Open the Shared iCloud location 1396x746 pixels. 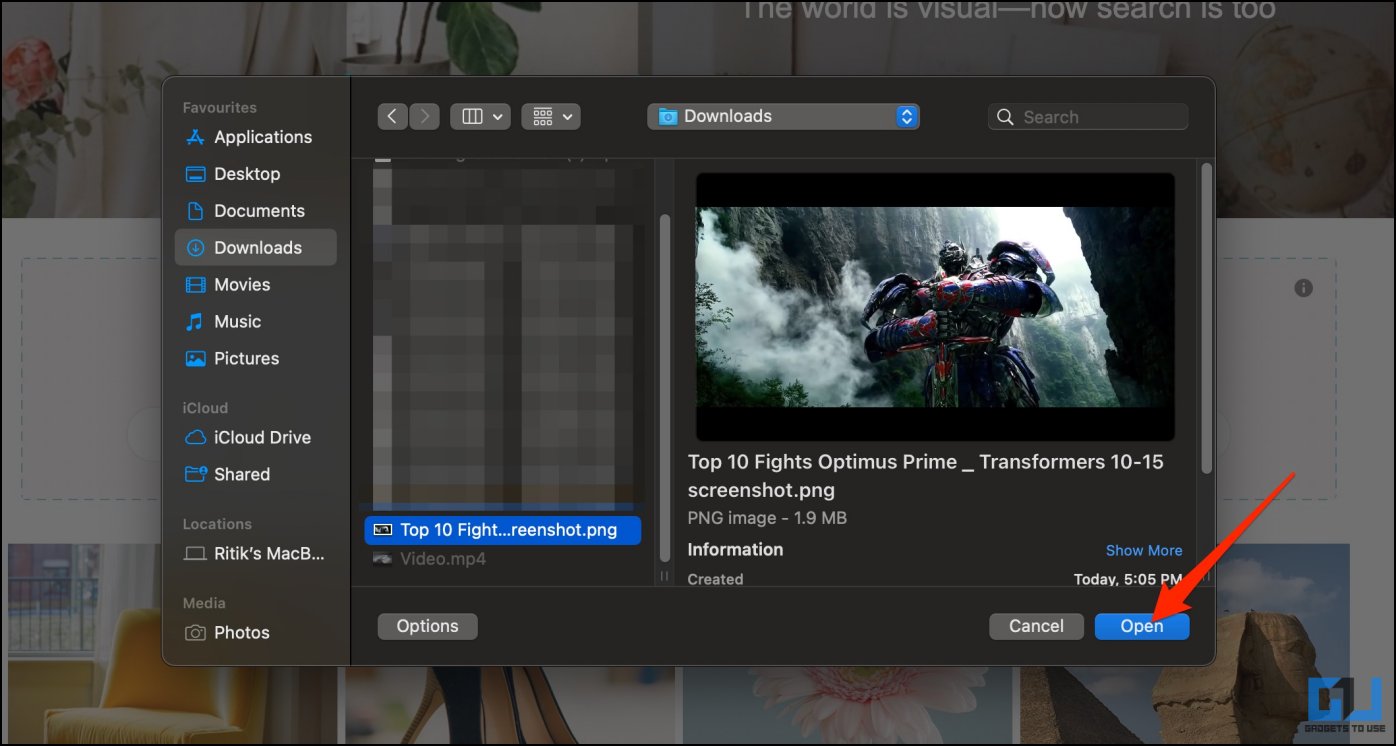pyautogui.click(x=255, y=474)
